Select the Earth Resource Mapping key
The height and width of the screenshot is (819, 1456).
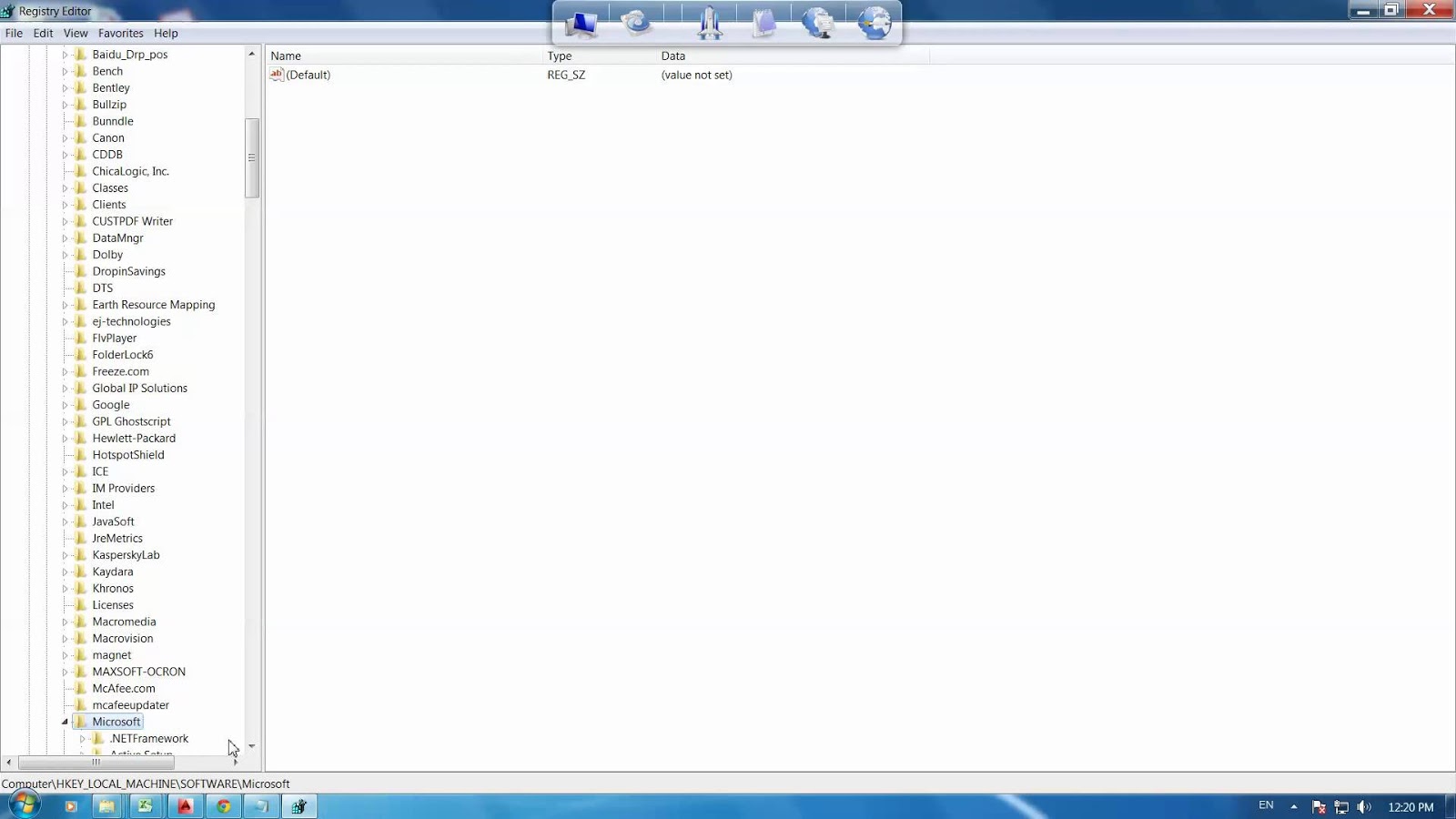(154, 305)
